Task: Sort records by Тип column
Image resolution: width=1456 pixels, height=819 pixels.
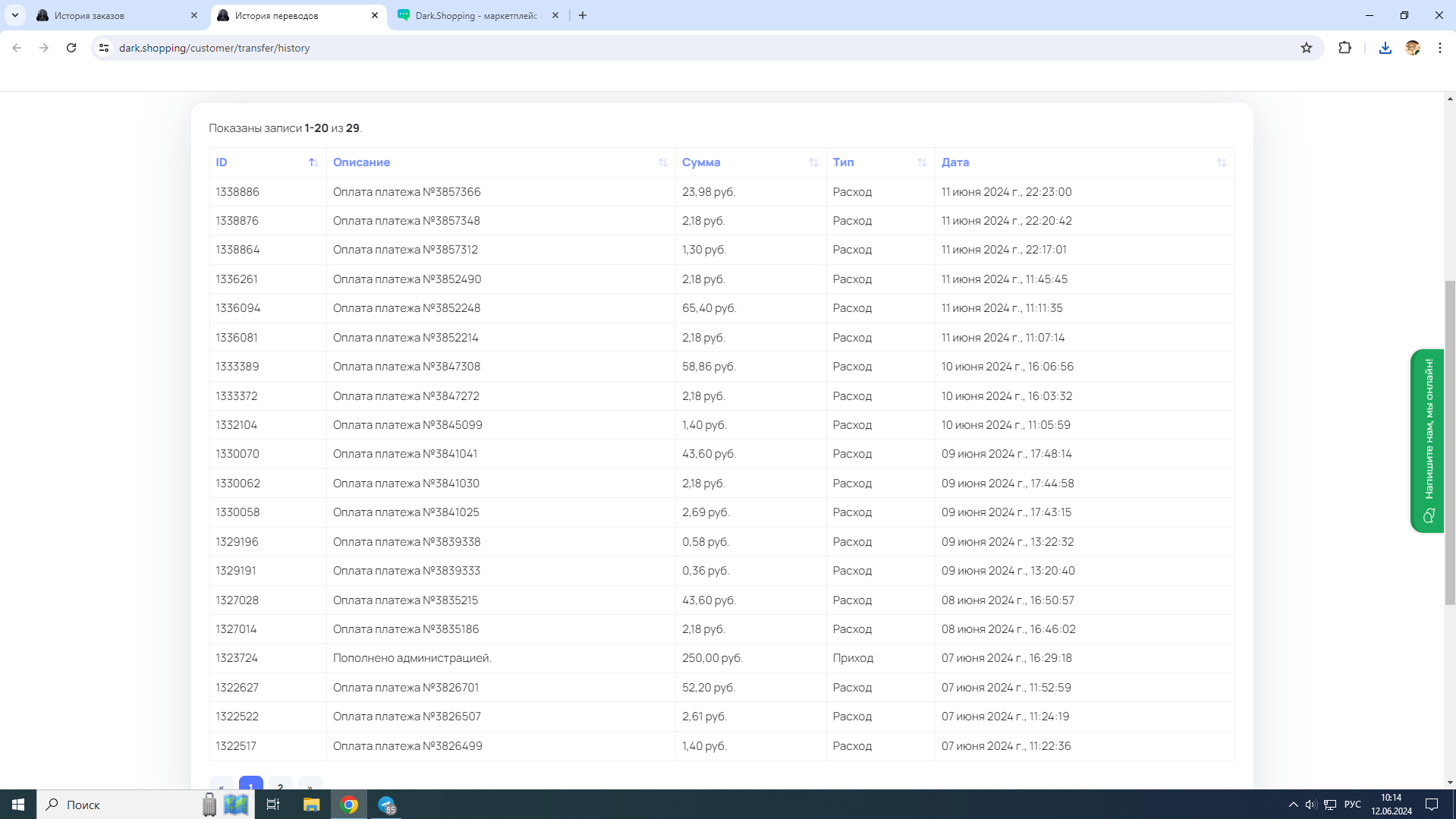Action: (x=921, y=162)
